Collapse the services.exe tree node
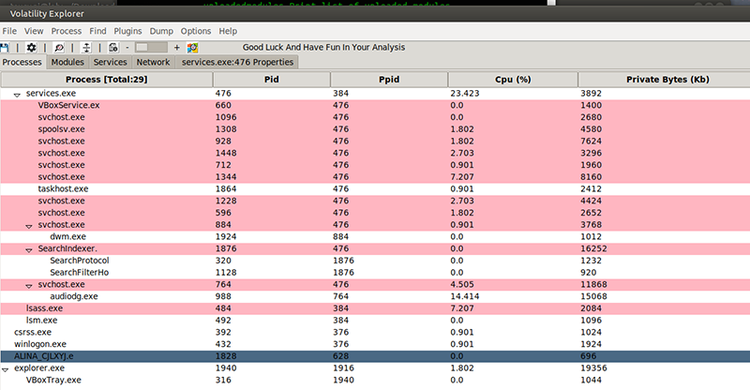The width and height of the screenshot is (750, 390). (x=17, y=95)
